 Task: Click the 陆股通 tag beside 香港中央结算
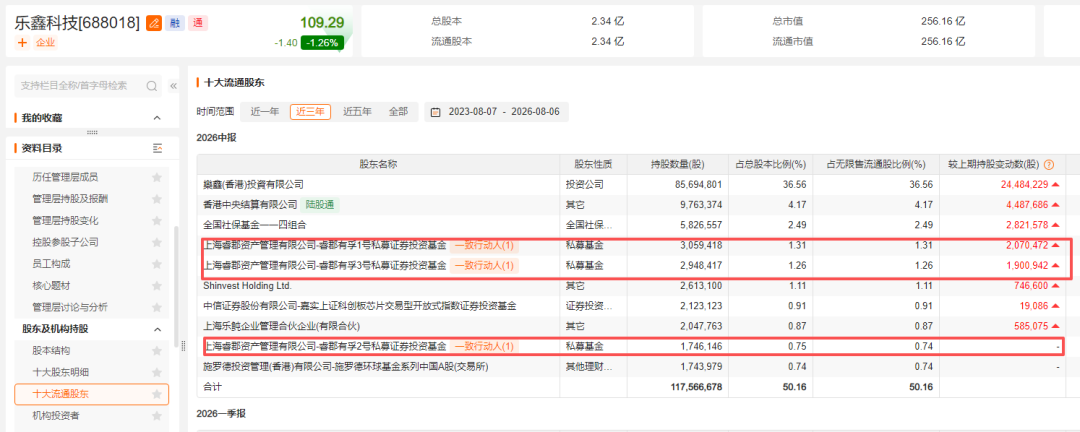[x=320, y=205]
